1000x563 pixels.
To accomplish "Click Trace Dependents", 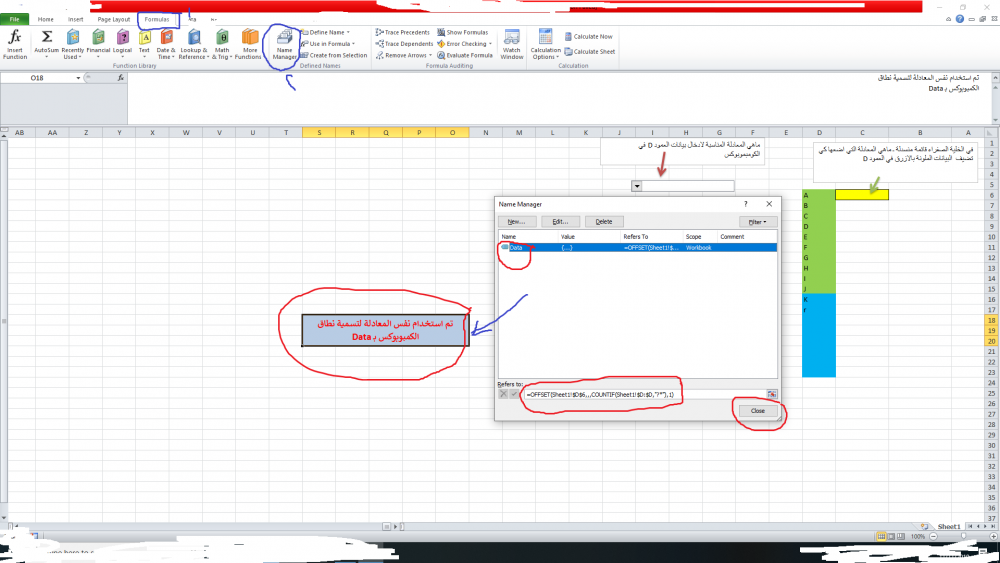I will [x=404, y=43].
